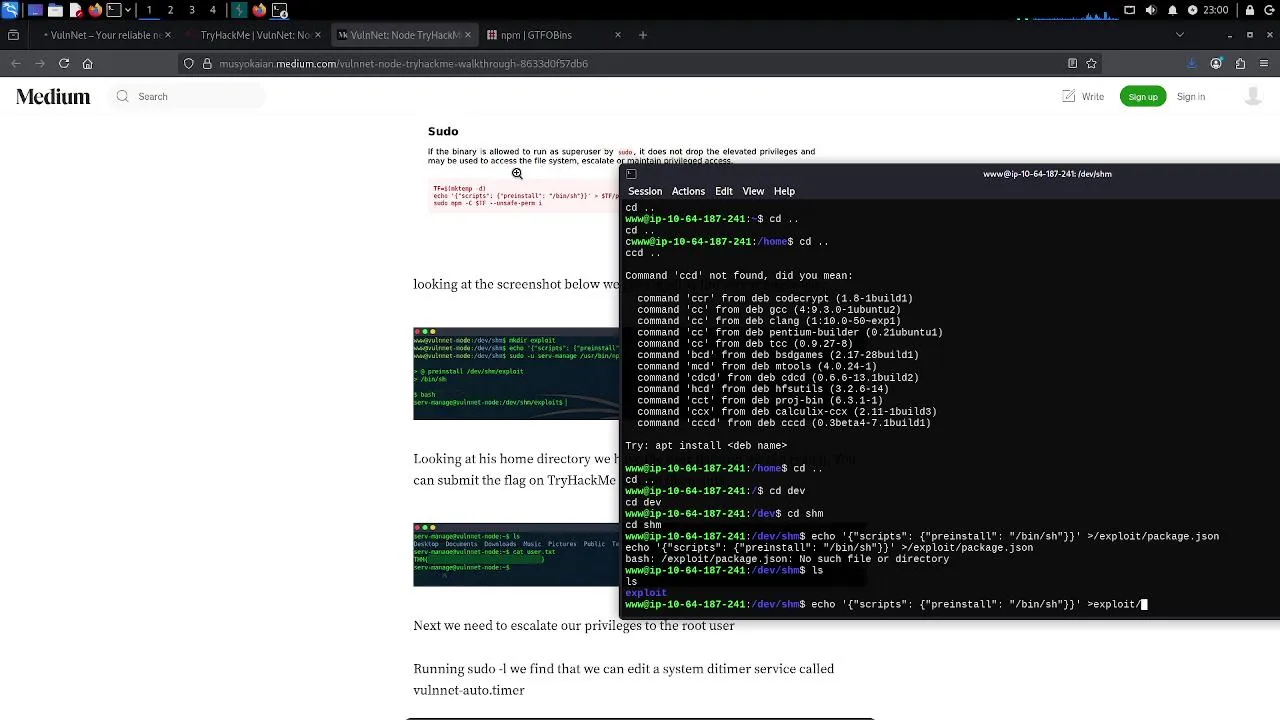The height and width of the screenshot is (720, 1280).
Task: Expand the terminal launcher dropdown arrow
Action: [x=128, y=10]
